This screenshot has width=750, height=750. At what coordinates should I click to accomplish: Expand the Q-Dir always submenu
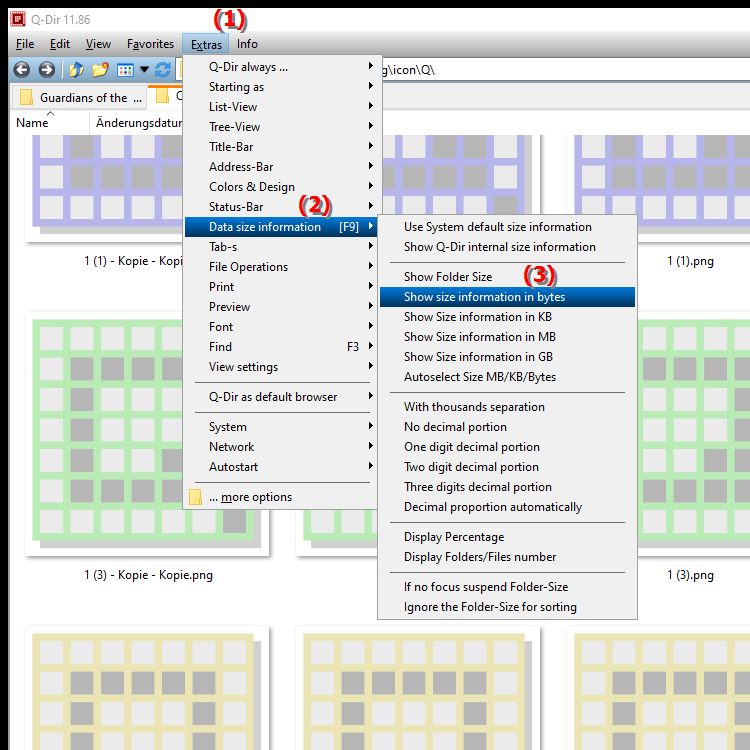click(x=282, y=67)
